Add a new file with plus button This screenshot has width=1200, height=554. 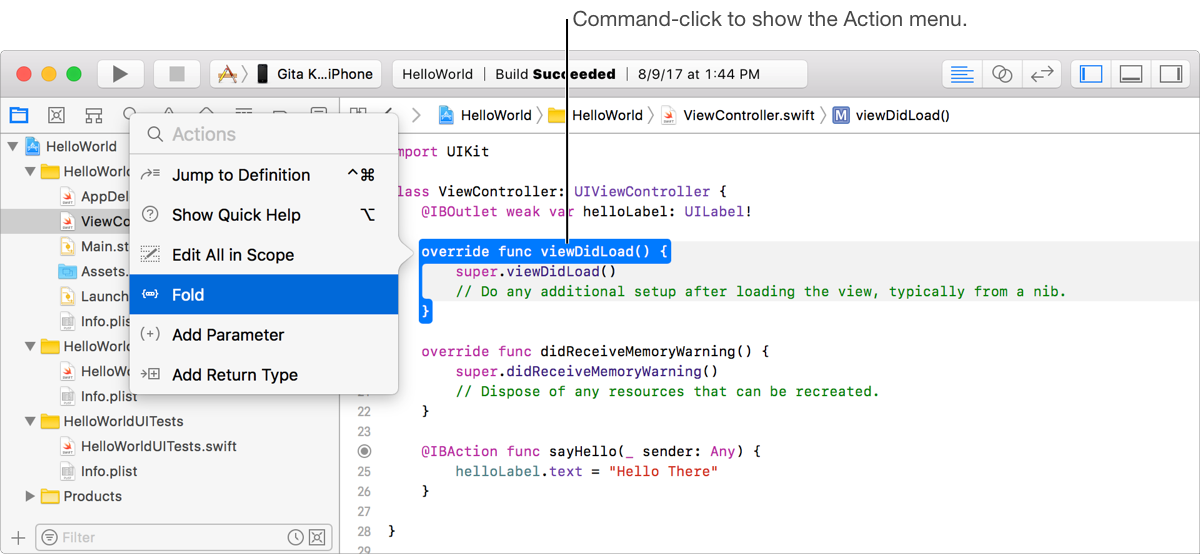click(18, 537)
